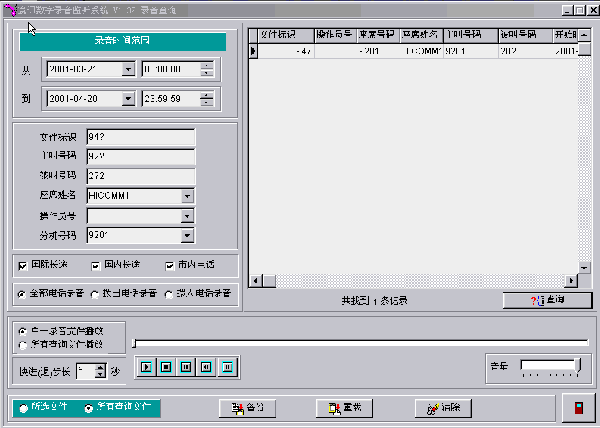Click the volume slider
This screenshot has height=428, width=600.
[548, 365]
